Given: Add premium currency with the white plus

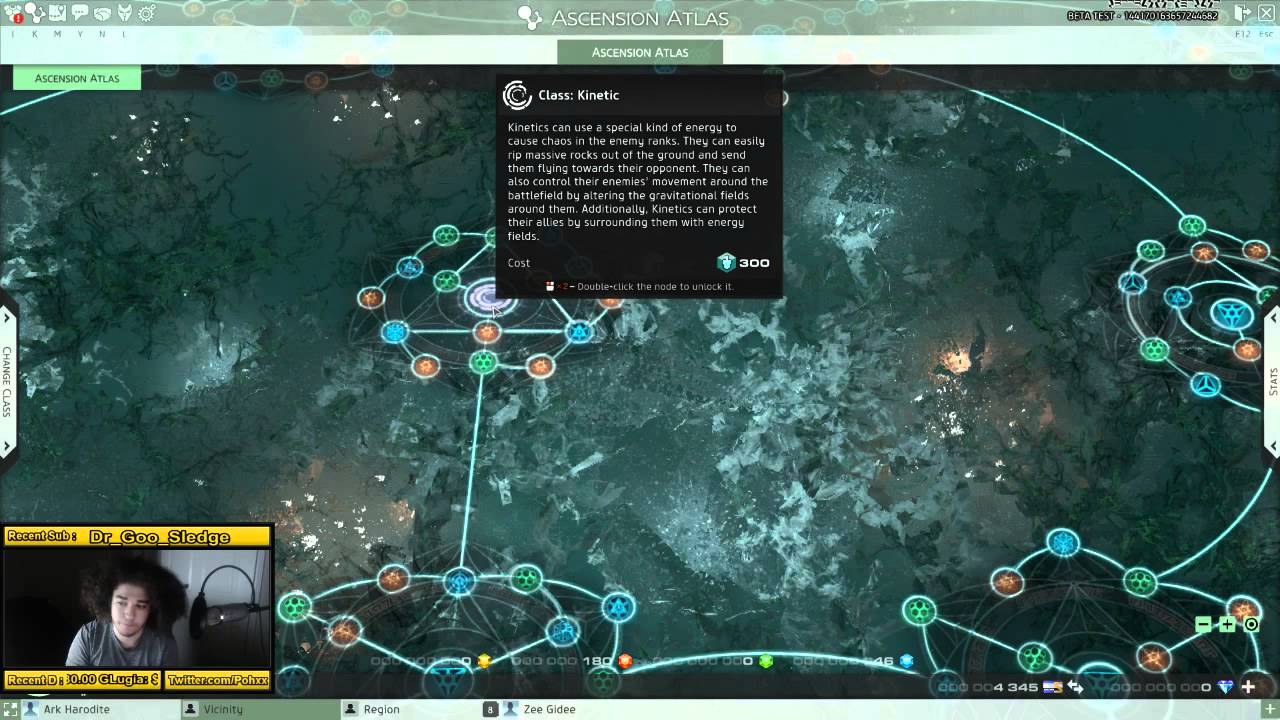Looking at the screenshot, I should point(1248,687).
